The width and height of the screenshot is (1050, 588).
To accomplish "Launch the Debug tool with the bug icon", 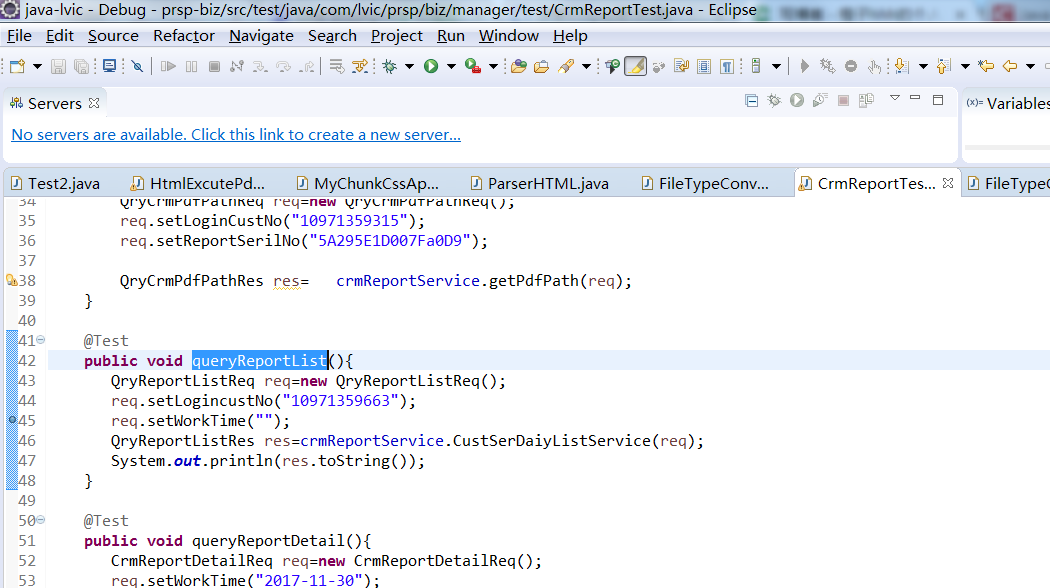I will point(390,65).
